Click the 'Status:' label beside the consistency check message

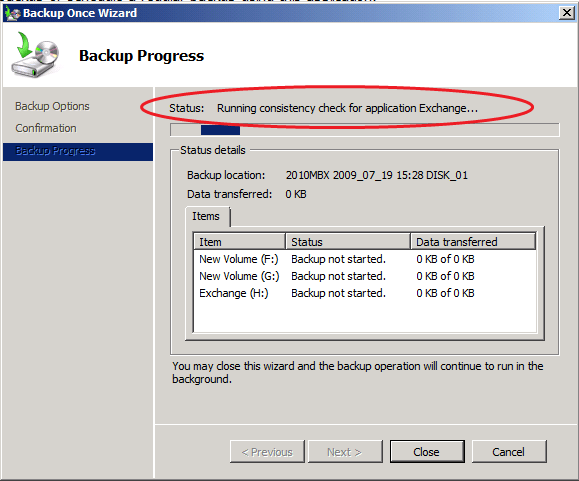186,108
